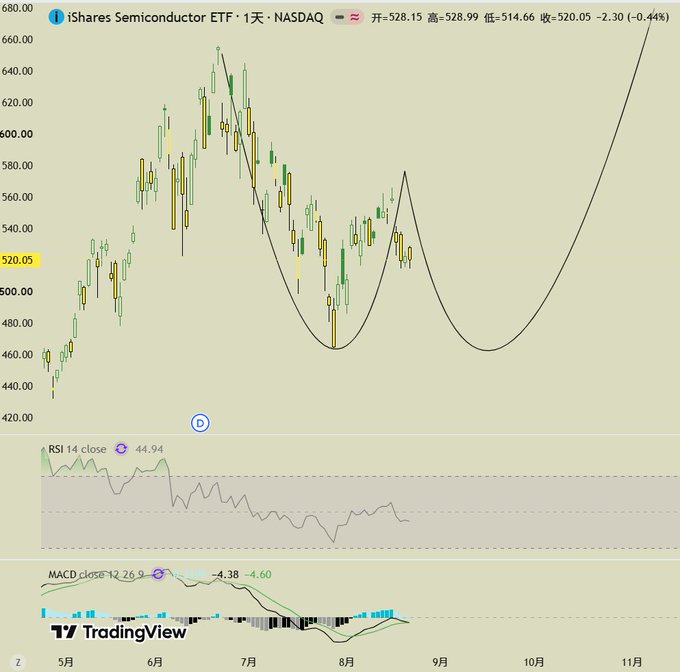The image size is (680, 672).
Task: Click the 440.00 price axis label
Action: (17, 386)
